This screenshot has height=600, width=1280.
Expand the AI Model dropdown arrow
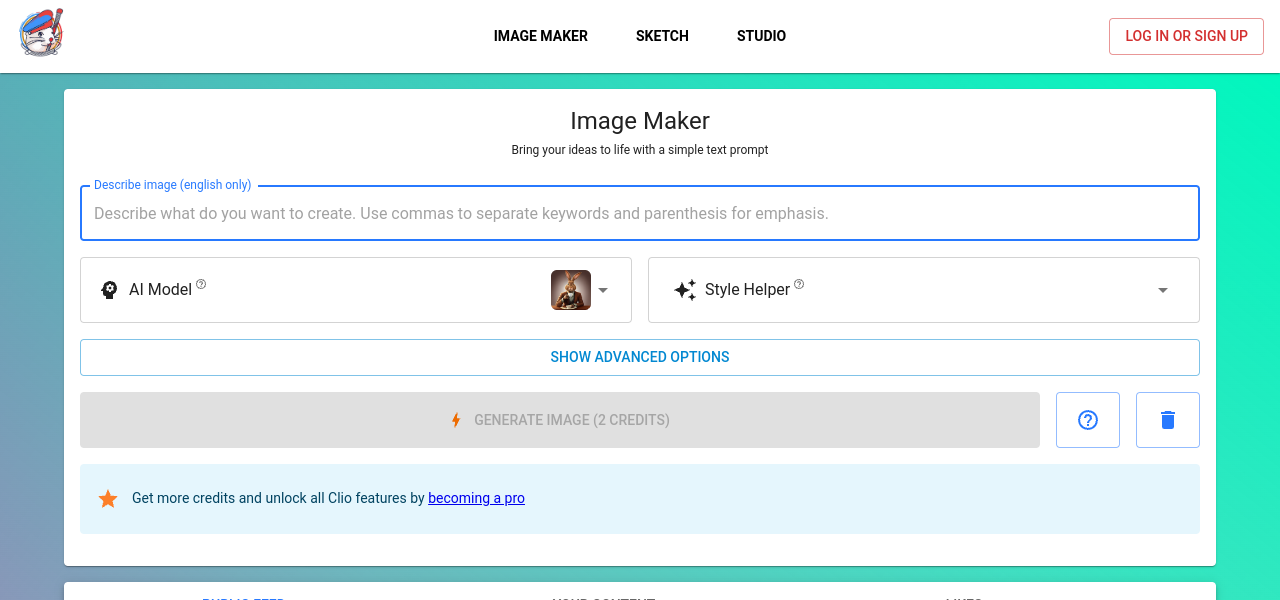click(x=603, y=290)
